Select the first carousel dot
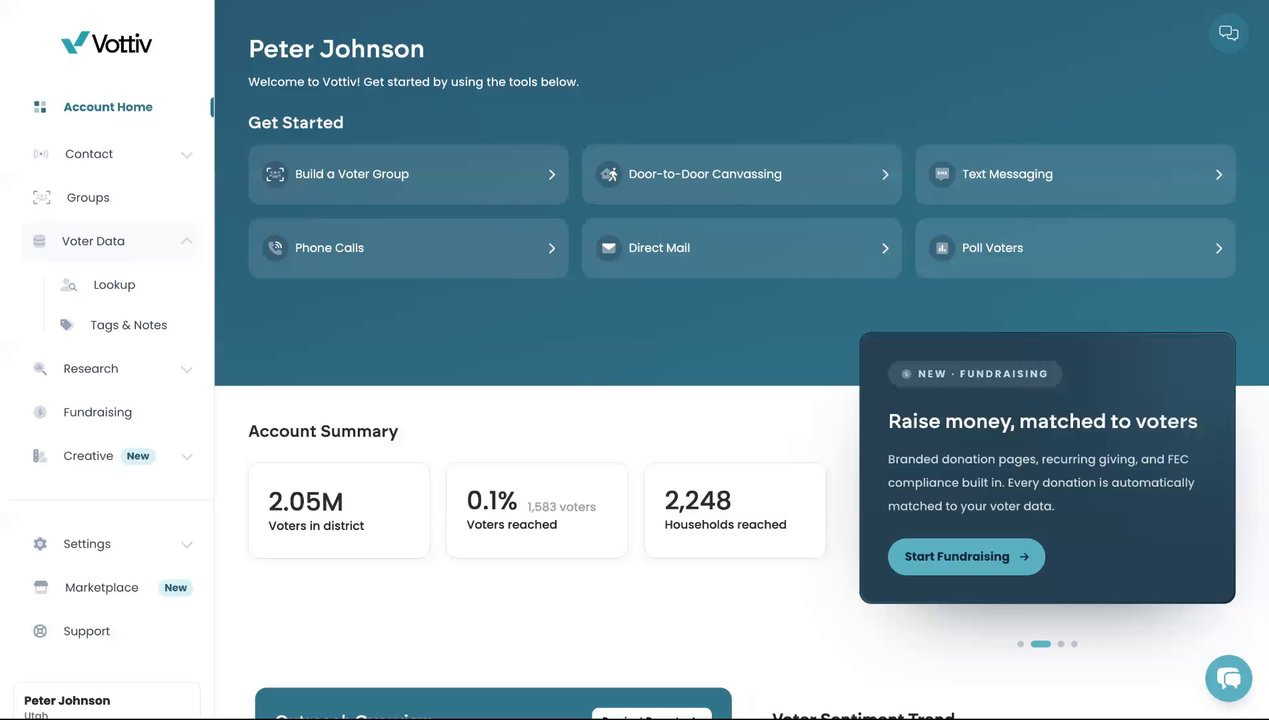 (1020, 644)
